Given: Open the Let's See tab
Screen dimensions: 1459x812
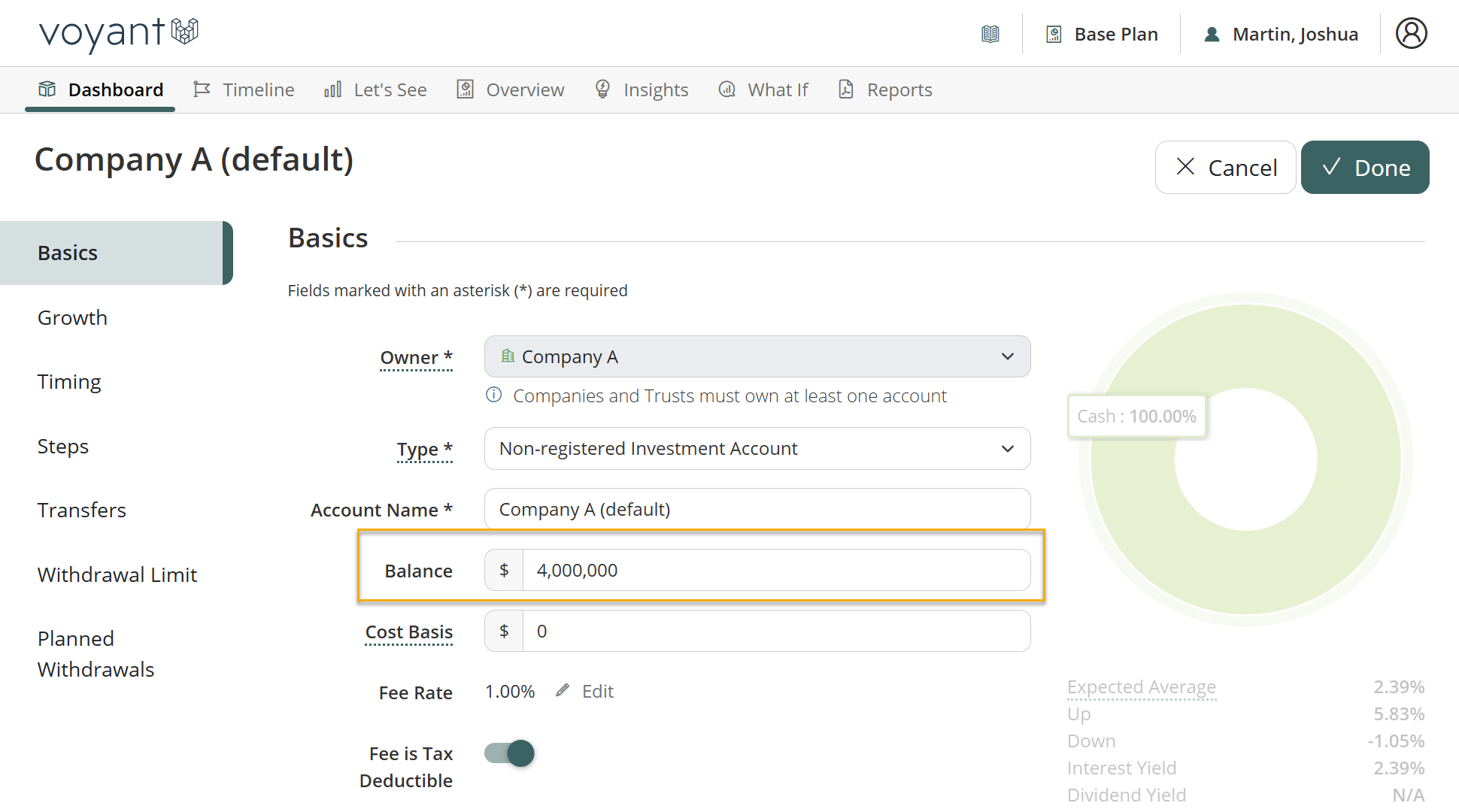Looking at the screenshot, I should pyautogui.click(x=375, y=90).
